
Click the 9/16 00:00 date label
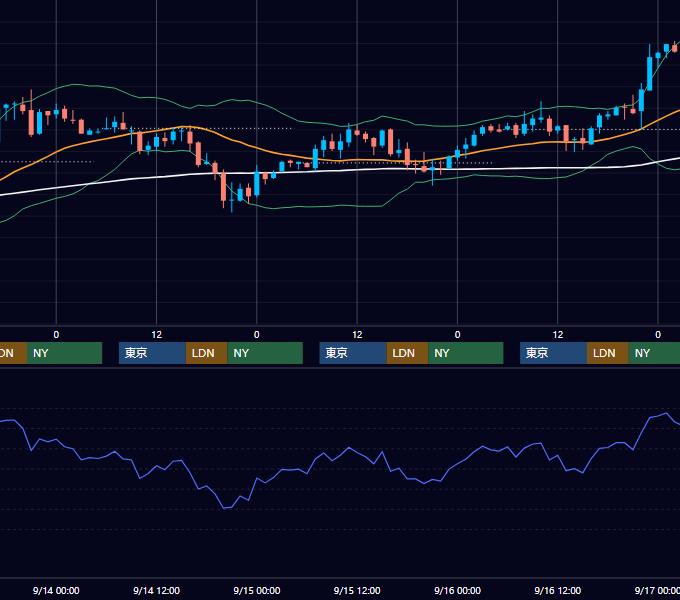click(x=458, y=590)
